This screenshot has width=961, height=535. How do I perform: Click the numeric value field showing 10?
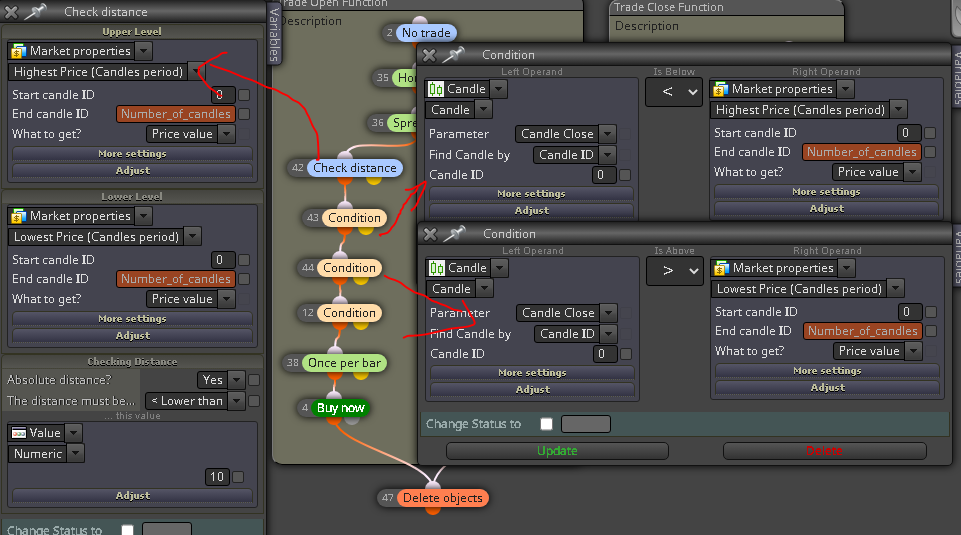click(217, 477)
